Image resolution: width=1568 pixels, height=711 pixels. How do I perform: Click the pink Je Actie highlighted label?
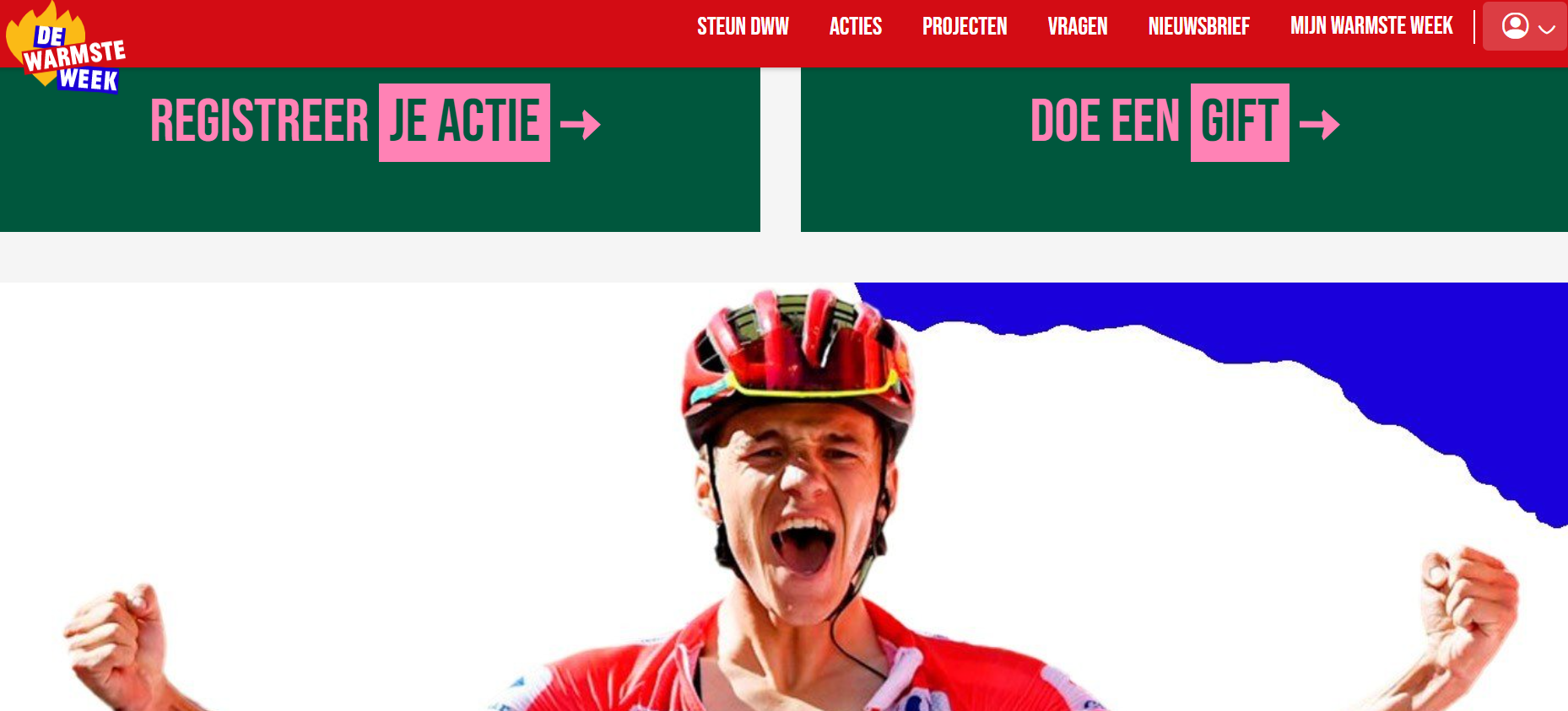pos(464,122)
